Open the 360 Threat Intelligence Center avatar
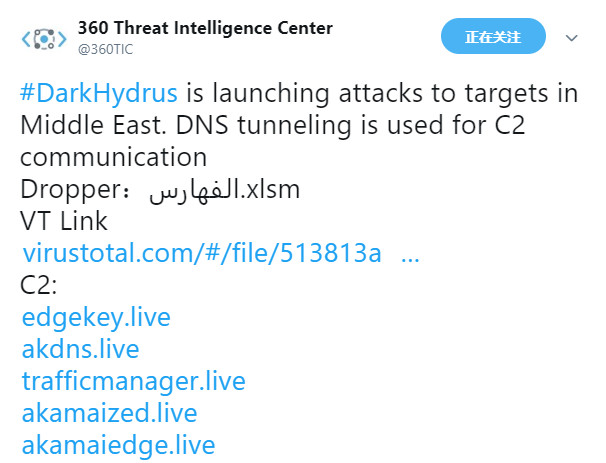 point(44,39)
